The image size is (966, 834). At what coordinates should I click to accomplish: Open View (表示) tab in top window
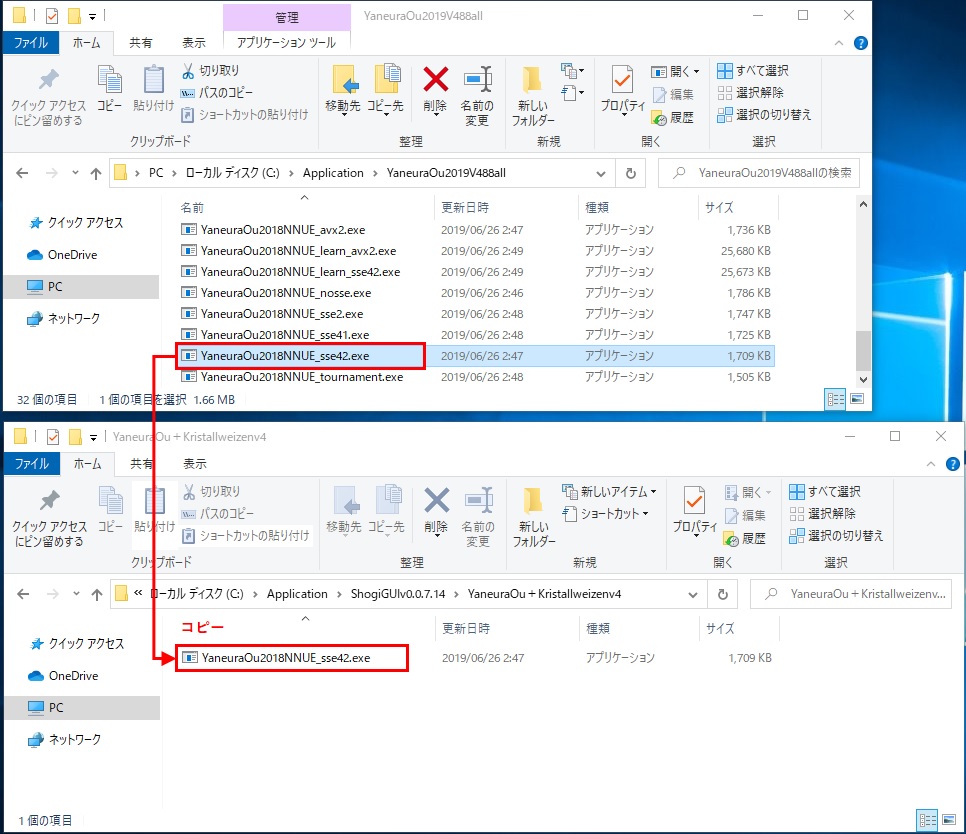click(193, 43)
